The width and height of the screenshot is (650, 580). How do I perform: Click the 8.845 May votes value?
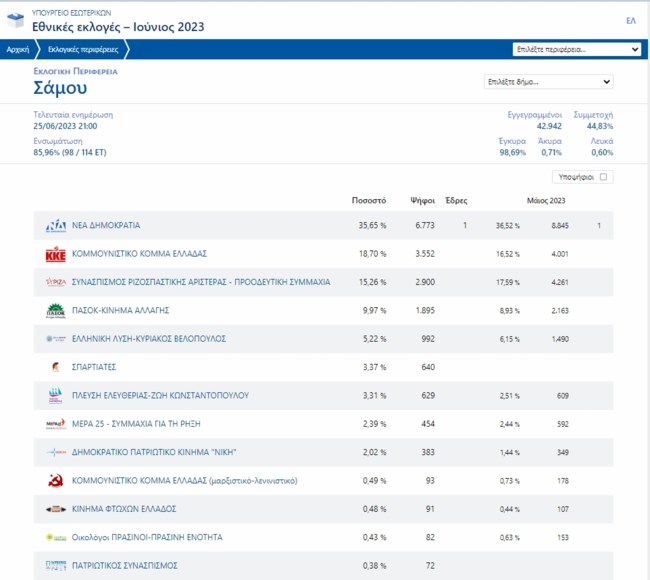coord(560,226)
